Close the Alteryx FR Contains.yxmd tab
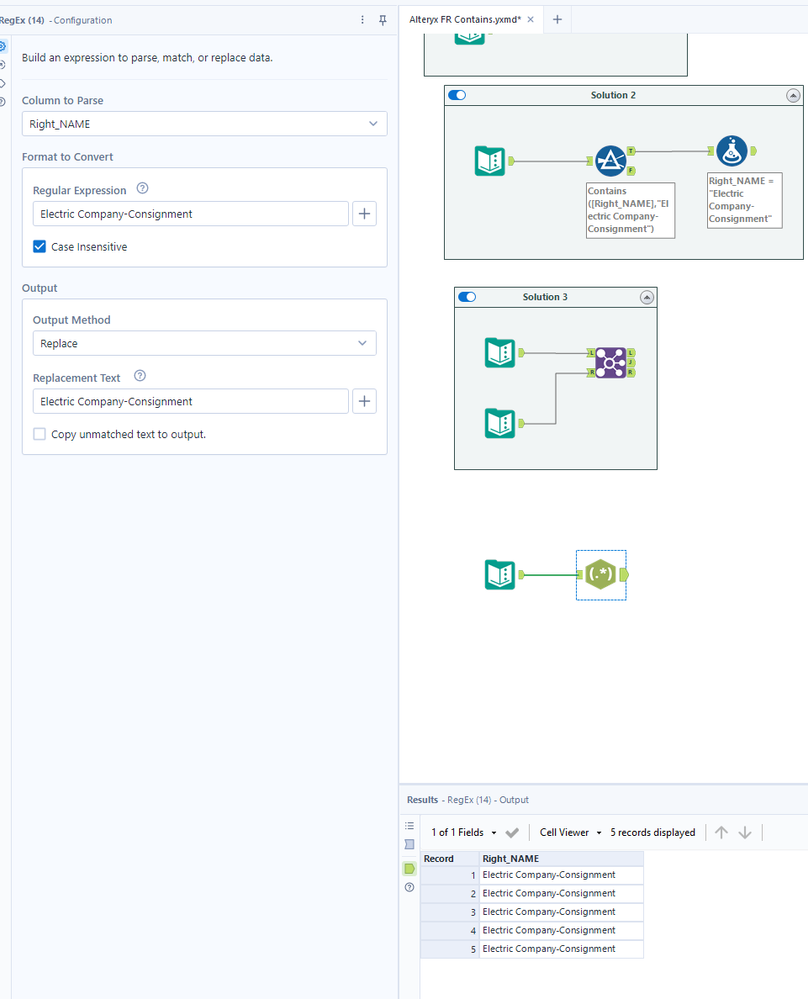Viewport: 808px width, 999px height. tap(530, 20)
